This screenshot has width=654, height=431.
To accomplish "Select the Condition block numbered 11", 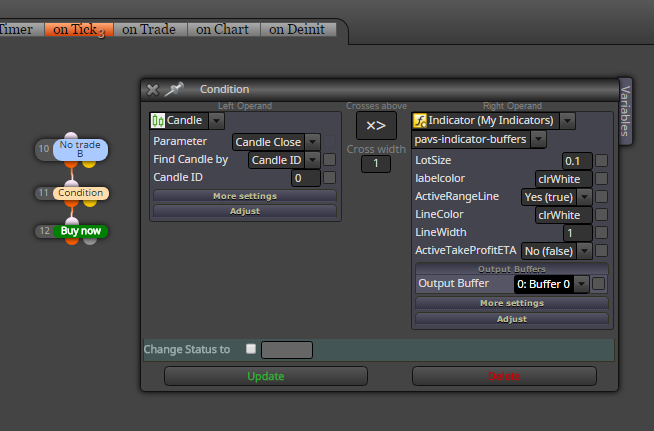I will [x=80, y=193].
